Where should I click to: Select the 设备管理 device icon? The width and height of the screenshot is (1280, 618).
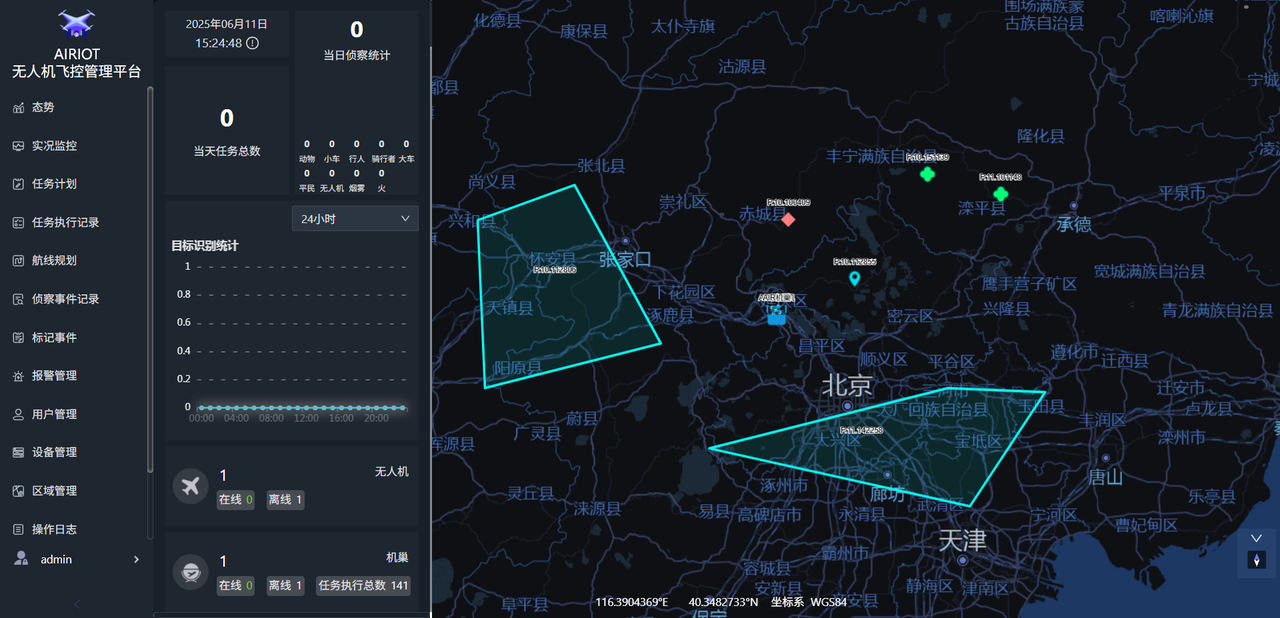pyautogui.click(x=18, y=453)
